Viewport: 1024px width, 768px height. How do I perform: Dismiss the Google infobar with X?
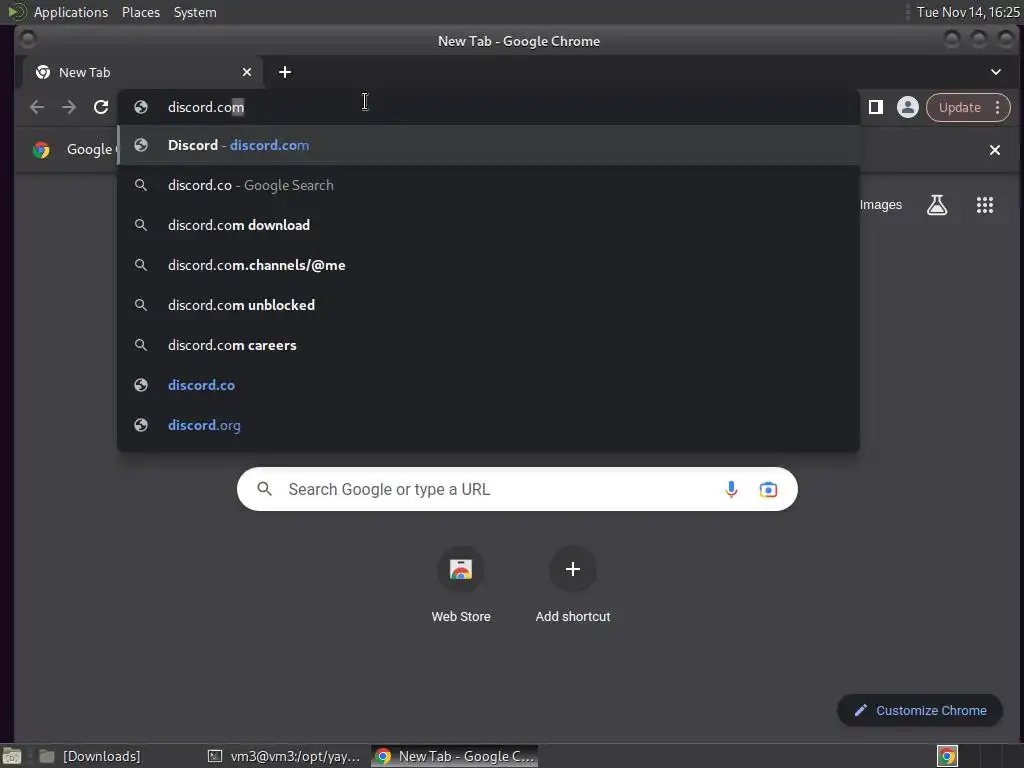tap(995, 150)
